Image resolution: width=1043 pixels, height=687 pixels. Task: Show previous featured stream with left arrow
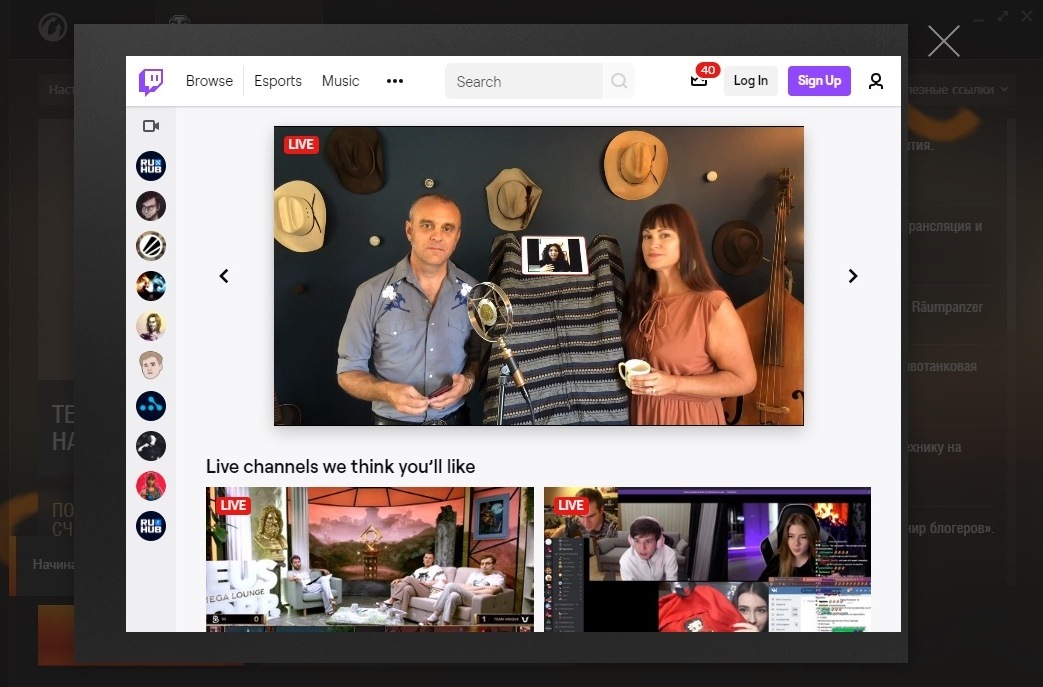click(x=224, y=276)
